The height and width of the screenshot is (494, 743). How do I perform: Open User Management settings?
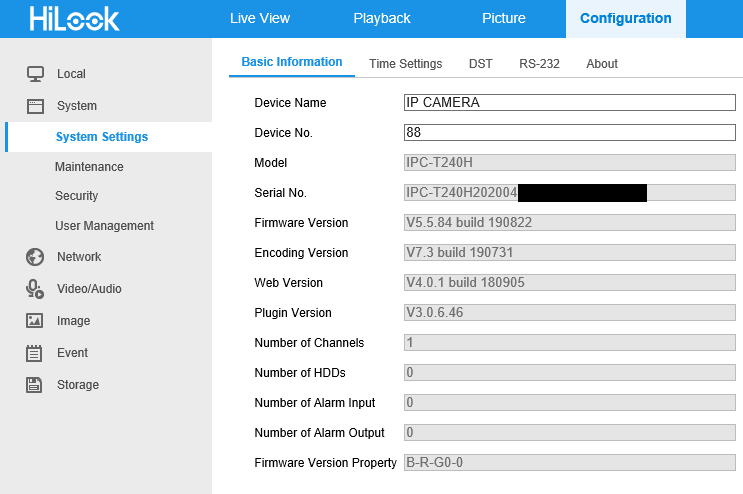pos(104,226)
